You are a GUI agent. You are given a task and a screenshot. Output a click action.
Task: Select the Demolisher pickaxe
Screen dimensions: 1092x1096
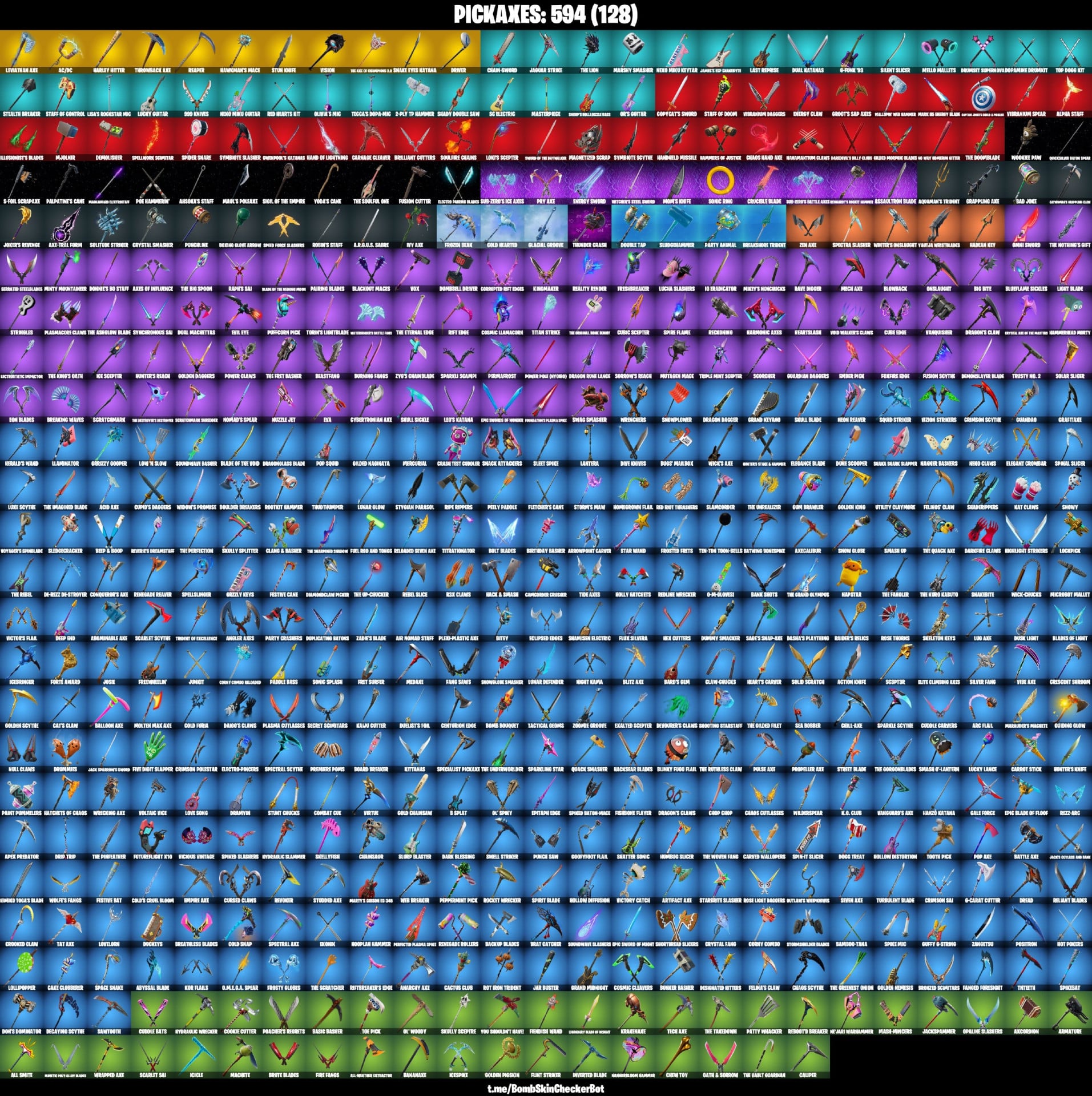[109, 140]
